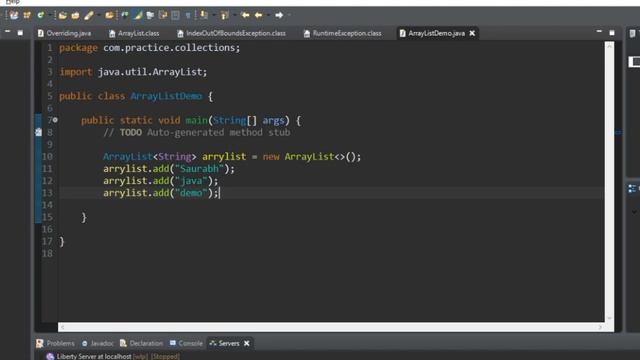Click the top icon in the right side panel

(632, 33)
